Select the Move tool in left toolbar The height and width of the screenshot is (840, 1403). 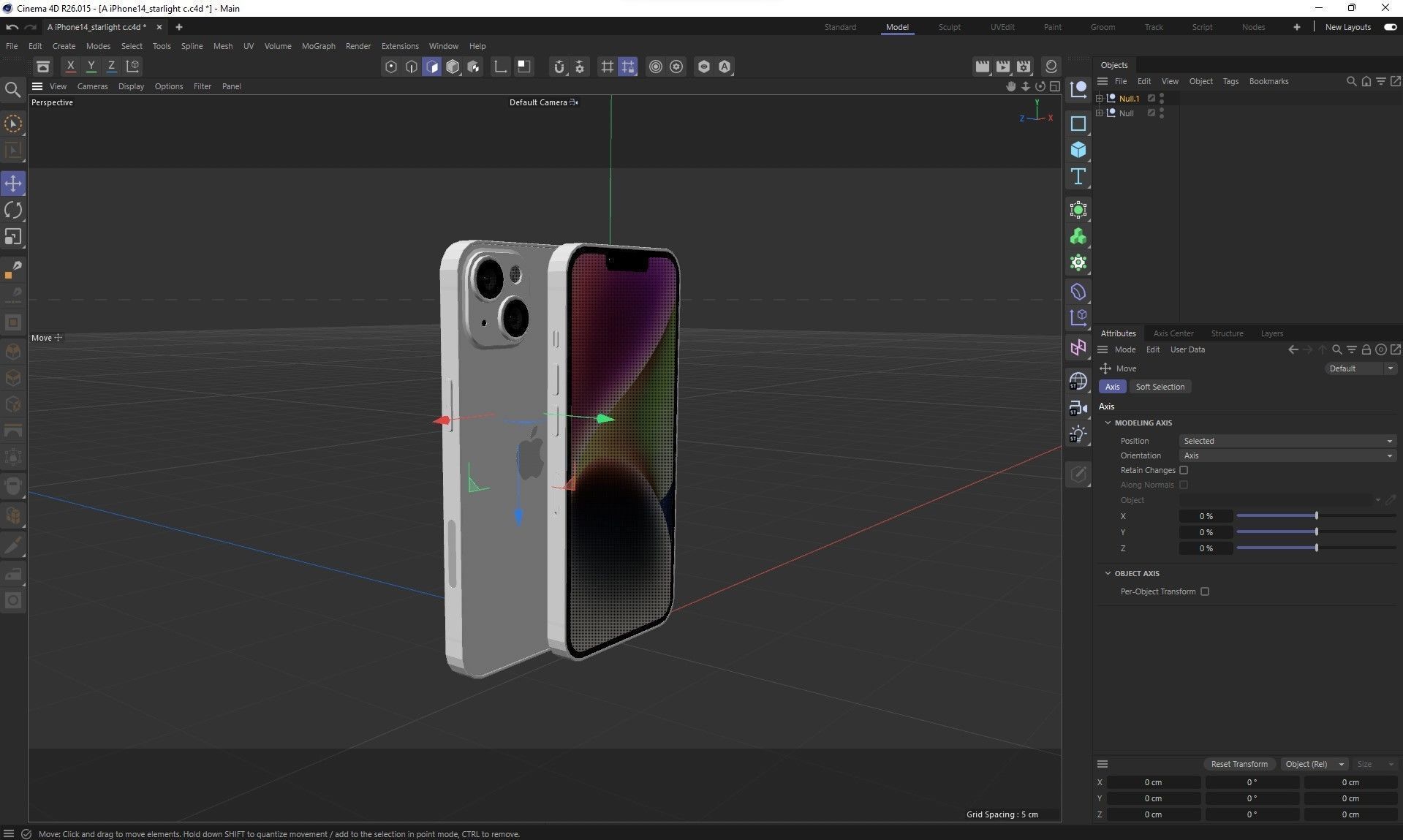pyautogui.click(x=13, y=183)
